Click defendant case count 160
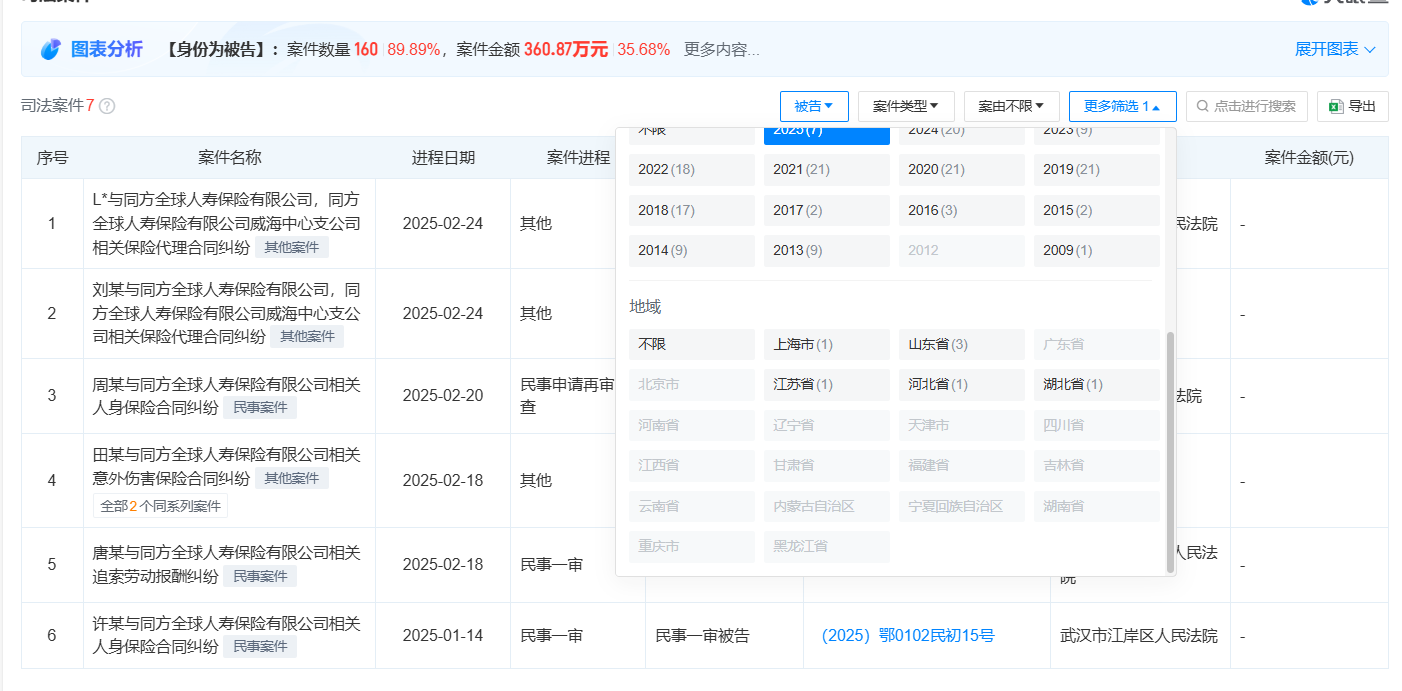This screenshot has height=691, width=1402. tap(366, 49)
